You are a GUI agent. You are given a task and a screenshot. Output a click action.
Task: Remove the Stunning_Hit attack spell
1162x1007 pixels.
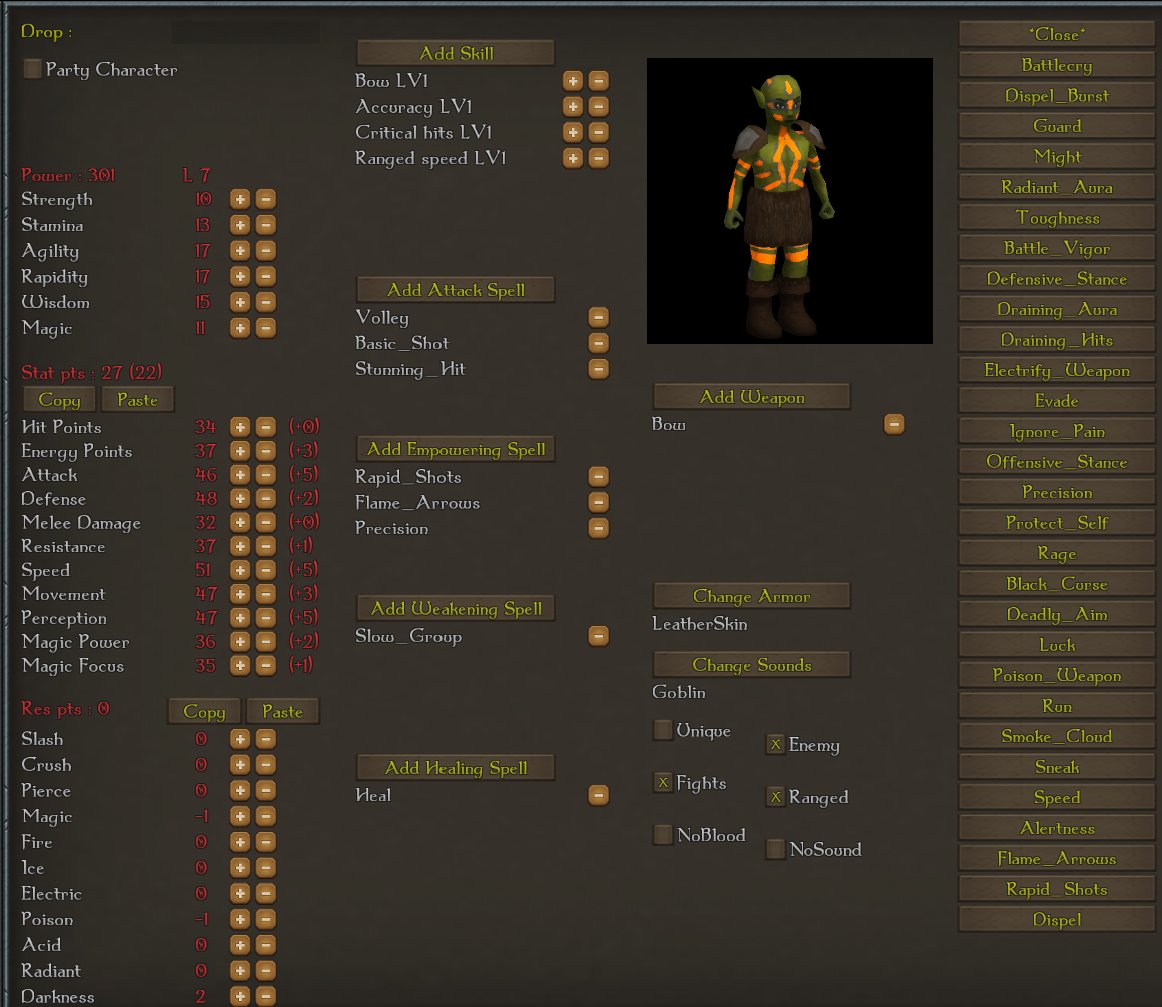pyautogui.click(x=598, y=368)
